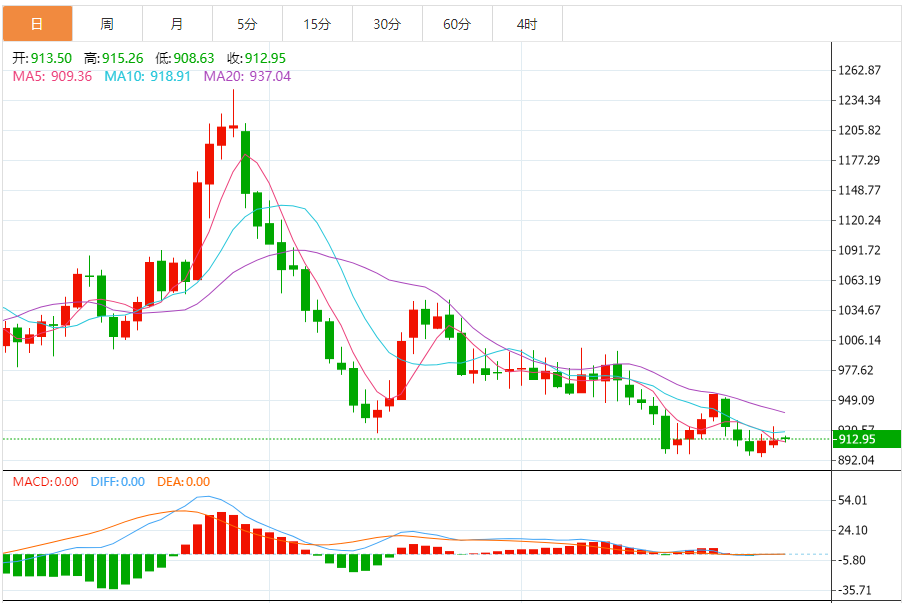Image resolution: width=906 pixels, height=603 pixels.
Task: Select the 日 daily chart tab
Action: (x=38, y=24)
